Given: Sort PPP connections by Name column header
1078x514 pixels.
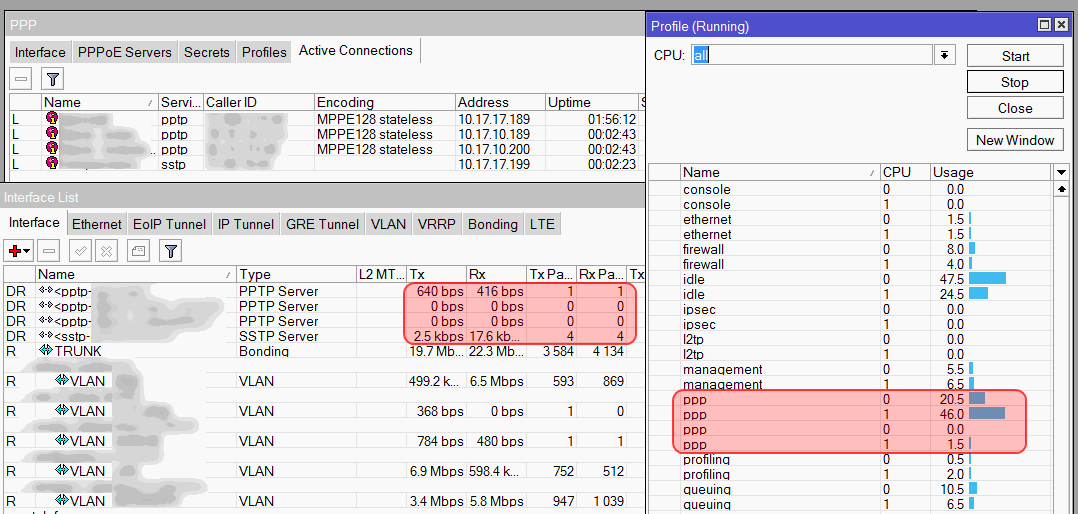Looking at the screenshot, I should point(100,102).
